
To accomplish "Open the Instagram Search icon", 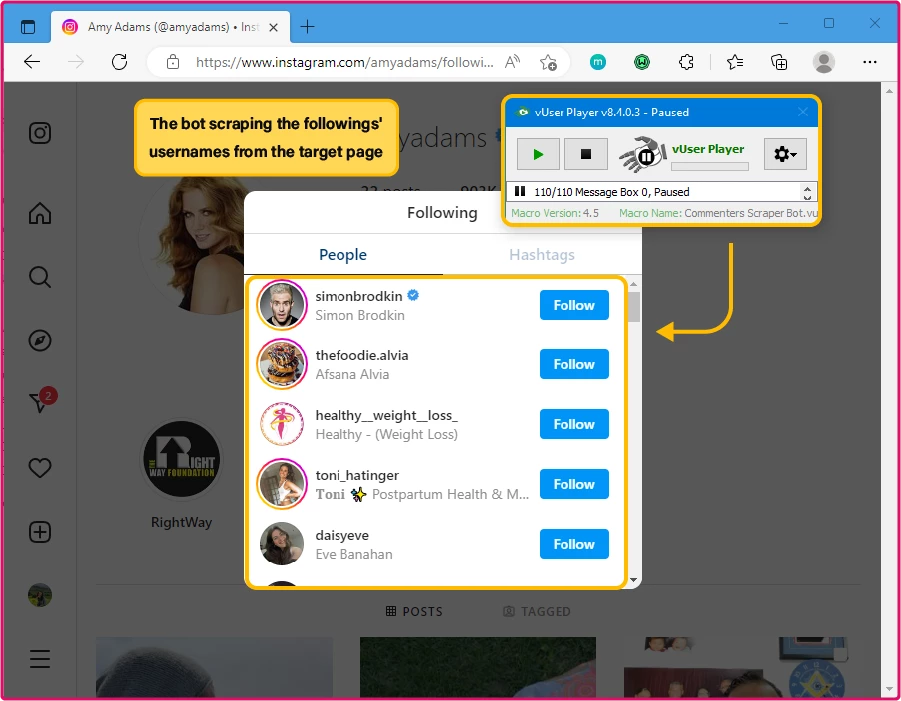I will click(x=40, y=277).
